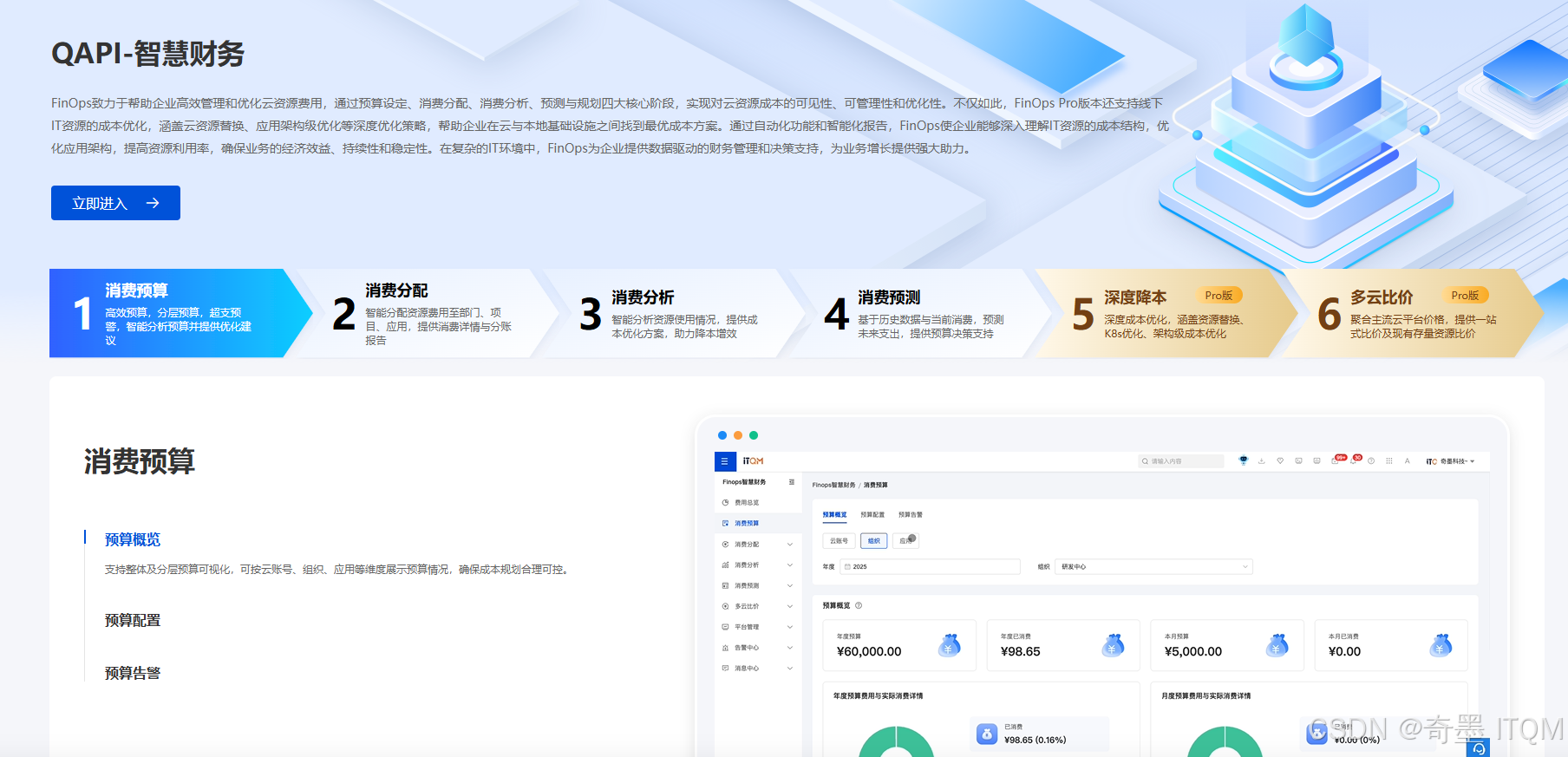Select 组织 dimension option

(874, 541)
